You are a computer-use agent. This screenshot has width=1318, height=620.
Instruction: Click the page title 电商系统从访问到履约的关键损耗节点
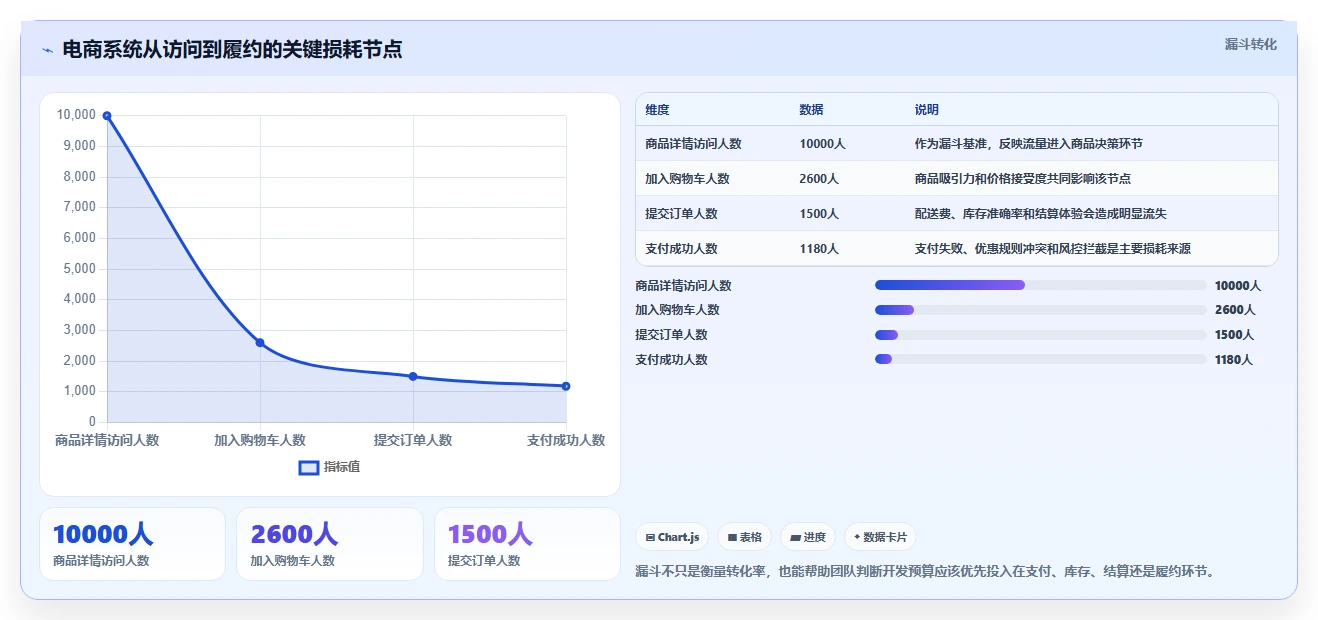[232, 49]
